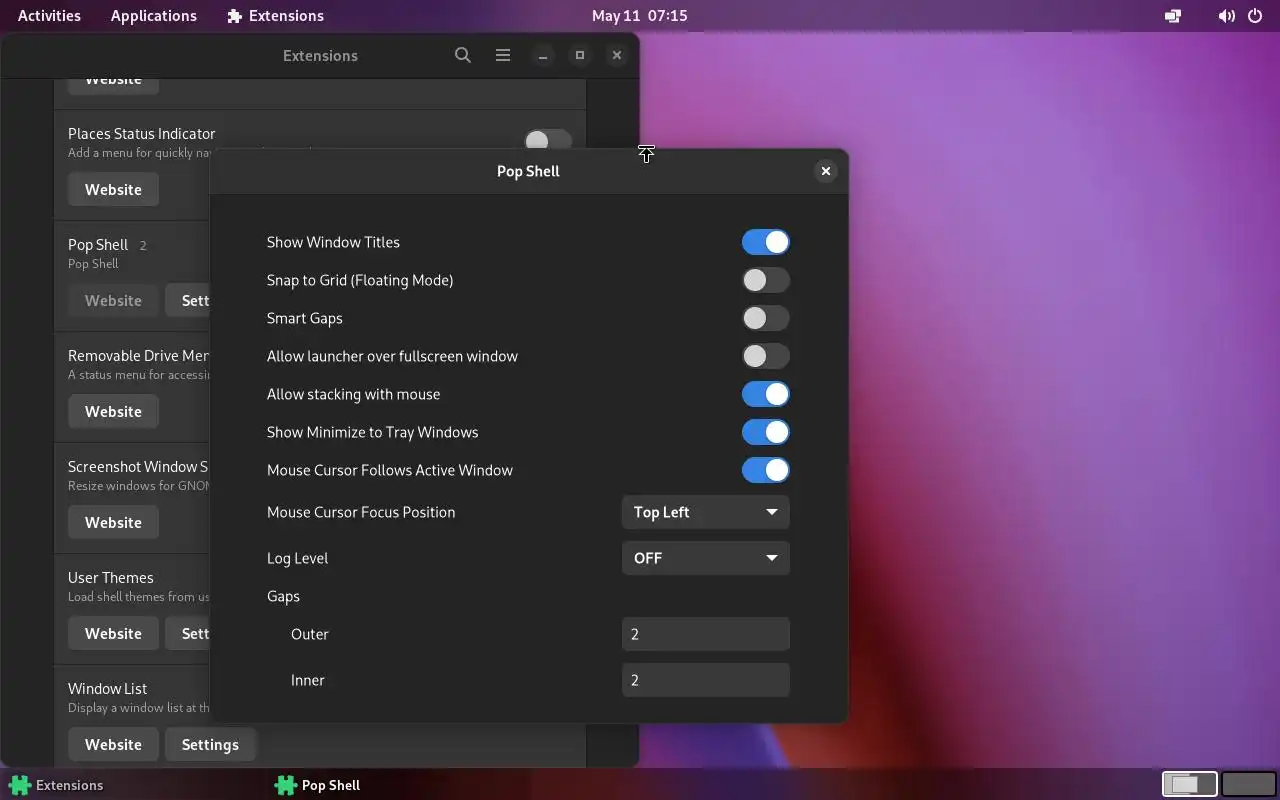This screenshot has width=1280, height=800.
Task: Toggle Mouse Cursor Follows Active Window off
Action: coord(766,470)
